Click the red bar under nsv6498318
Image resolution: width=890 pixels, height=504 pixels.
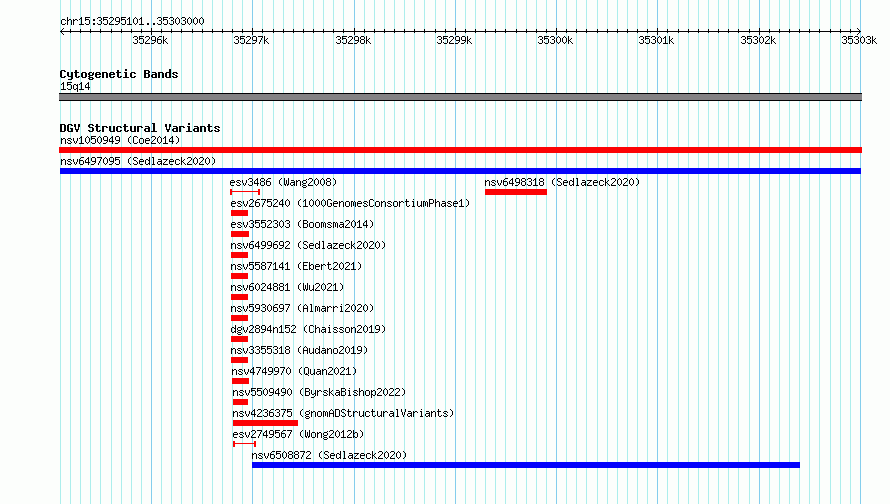click(516, 192)
